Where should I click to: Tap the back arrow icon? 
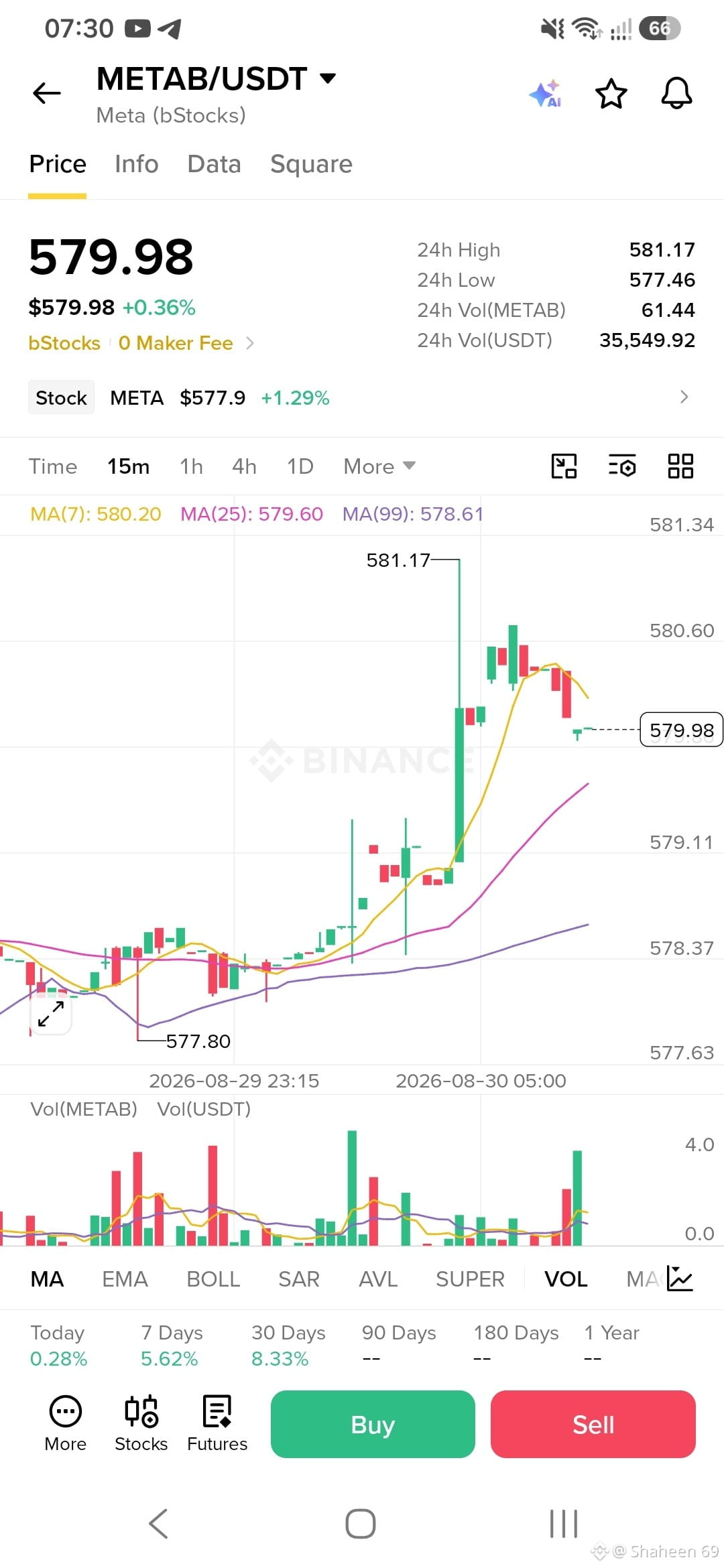pos(47,93)
